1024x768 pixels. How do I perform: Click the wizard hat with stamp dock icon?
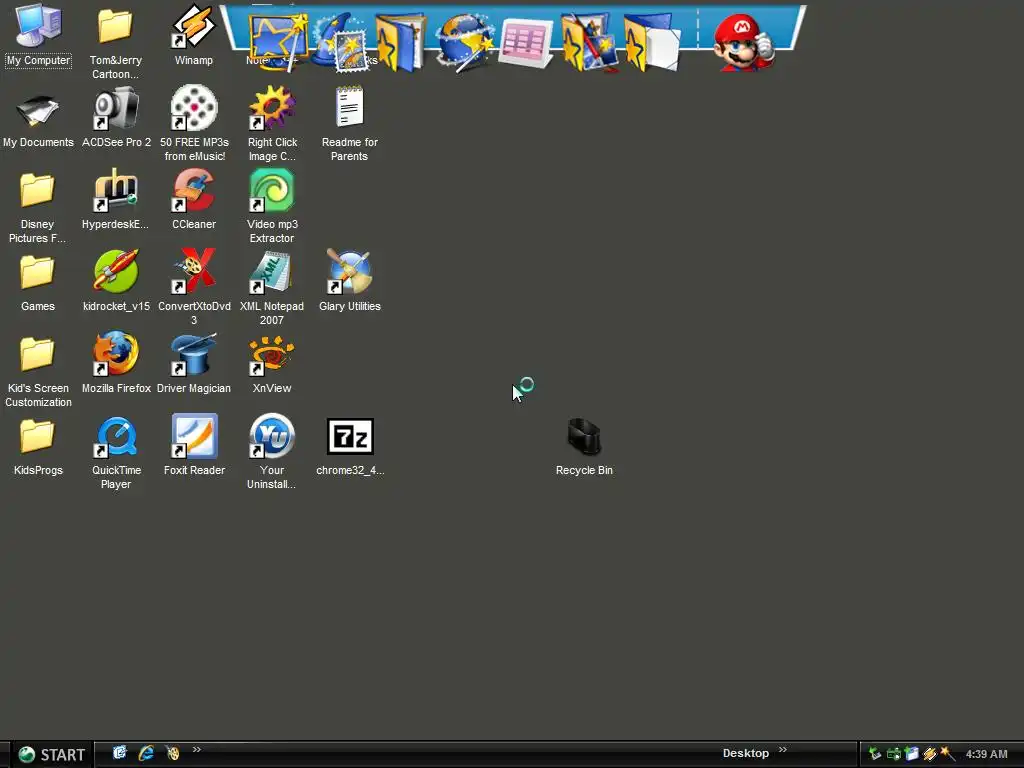click(342, 42)
